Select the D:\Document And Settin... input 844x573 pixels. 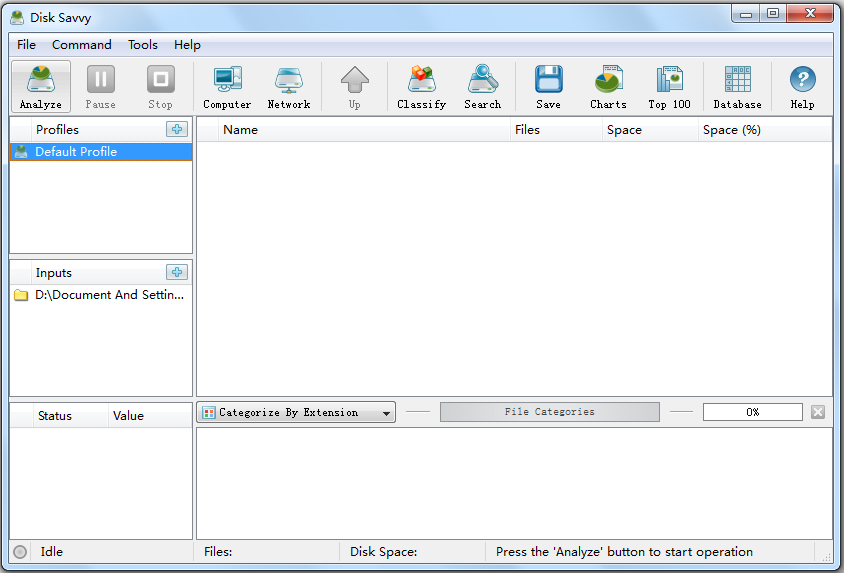tap(101, 295)
